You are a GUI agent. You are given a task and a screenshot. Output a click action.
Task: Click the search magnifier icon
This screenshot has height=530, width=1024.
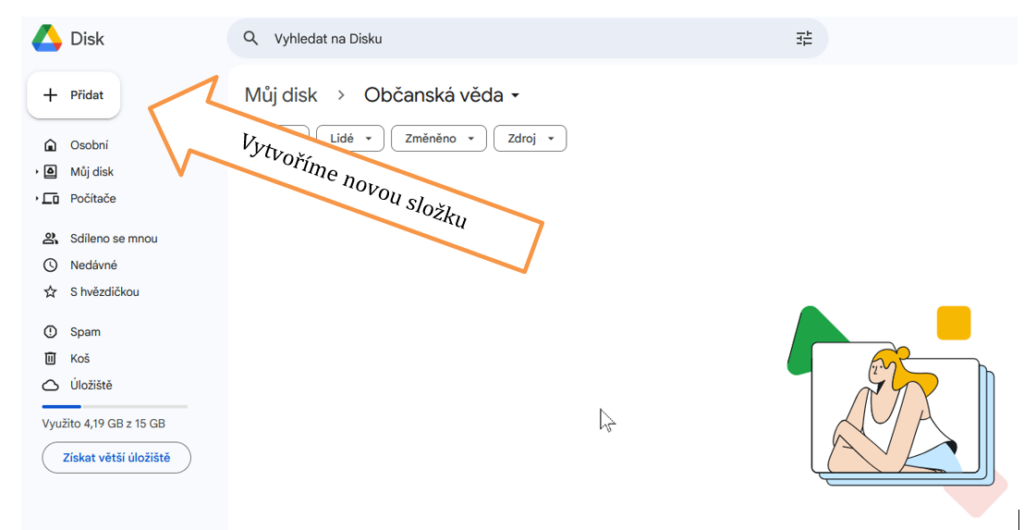[251, 39]
